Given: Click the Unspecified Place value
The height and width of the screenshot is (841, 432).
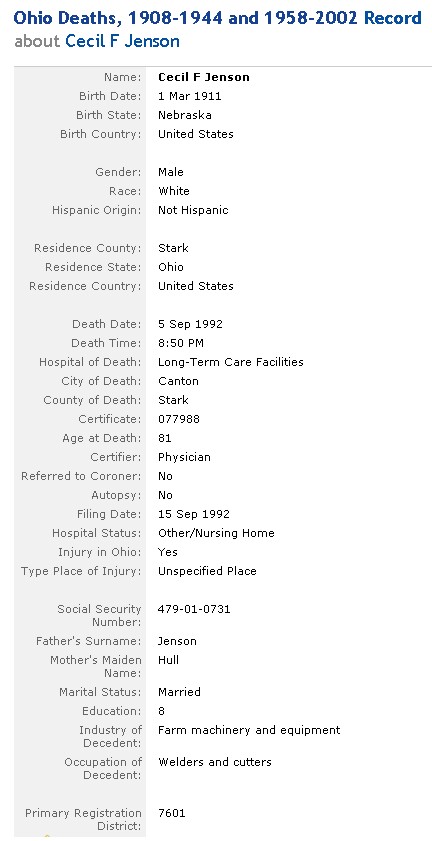Looking at the screenshot, I should pyautogui.click(x=207, y=571).
